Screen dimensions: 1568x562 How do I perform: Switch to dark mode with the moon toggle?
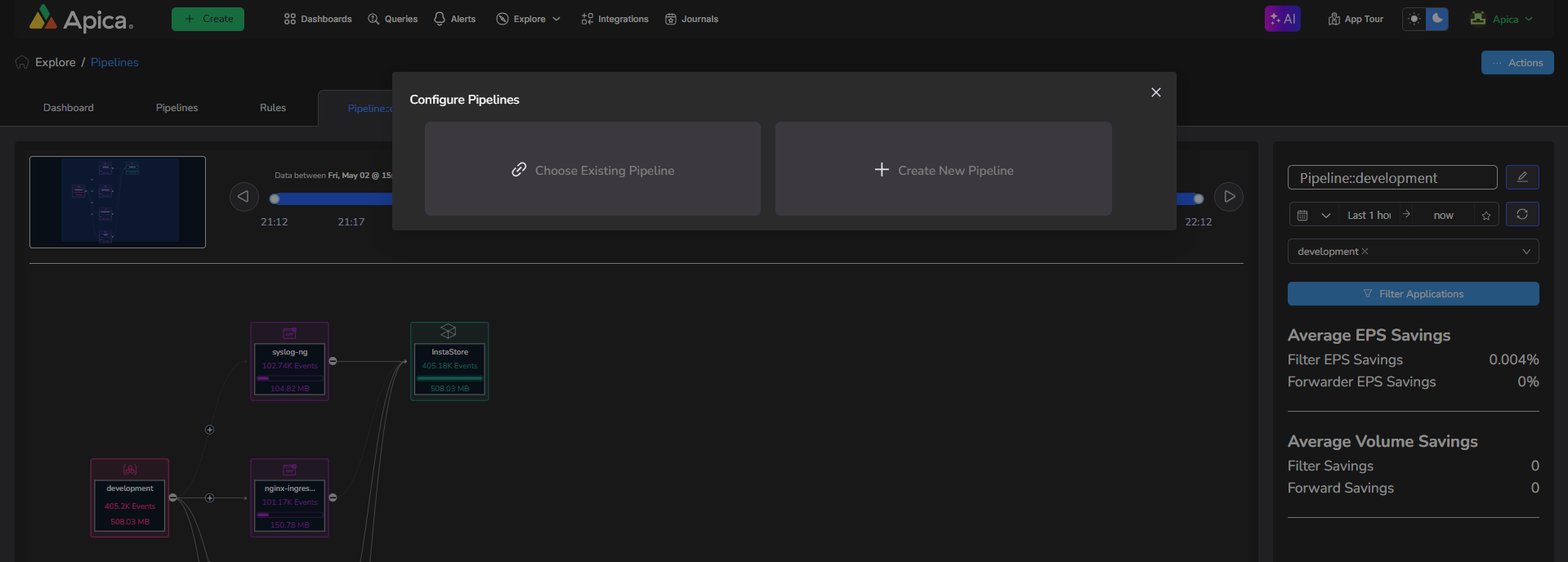click(1436, 19)
